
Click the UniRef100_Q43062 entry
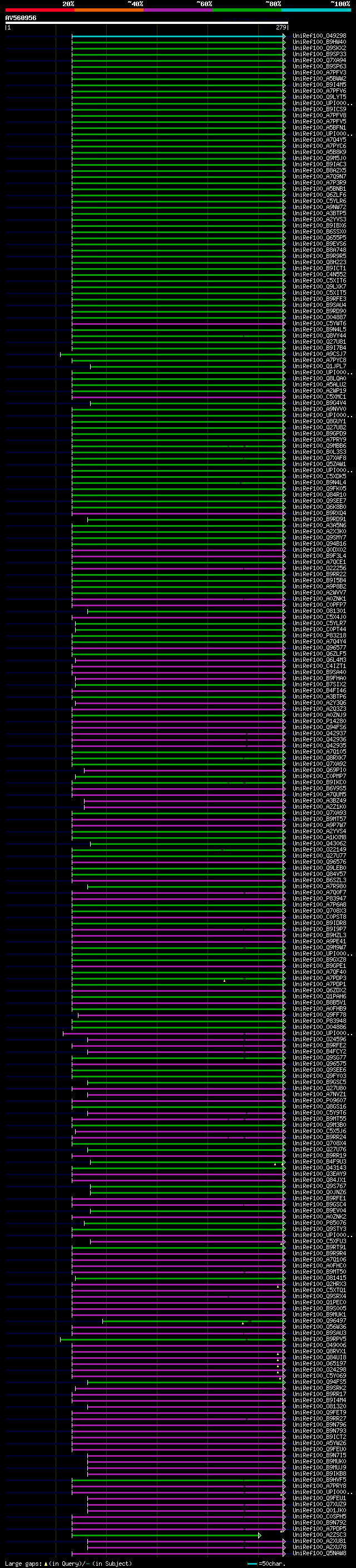tap(319, 844)
